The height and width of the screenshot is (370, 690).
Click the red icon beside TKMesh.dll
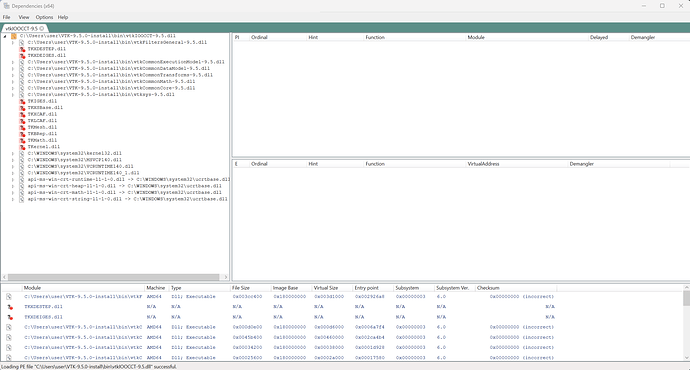[22, 128]
